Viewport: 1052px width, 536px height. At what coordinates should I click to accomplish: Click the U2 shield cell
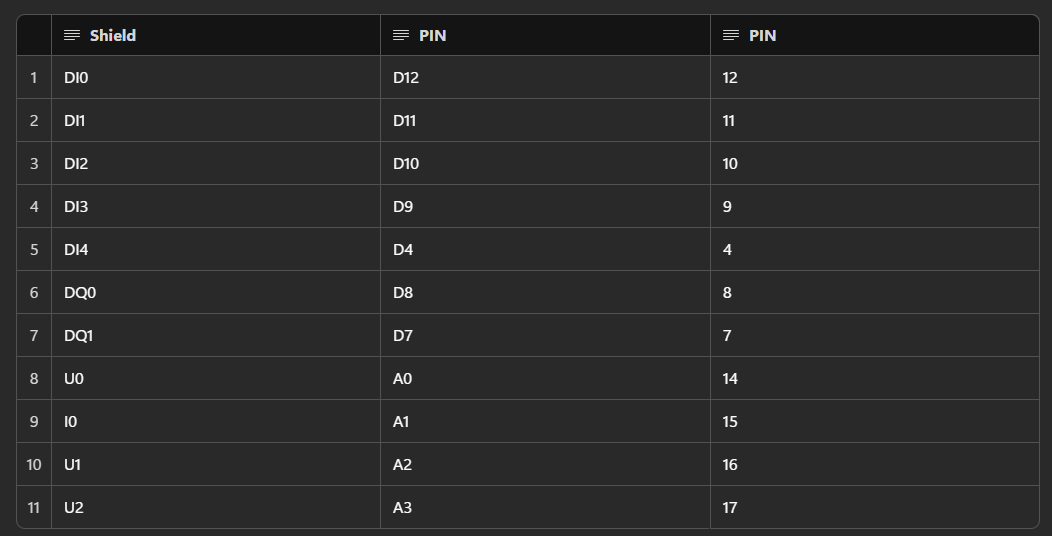coord(74,508)
